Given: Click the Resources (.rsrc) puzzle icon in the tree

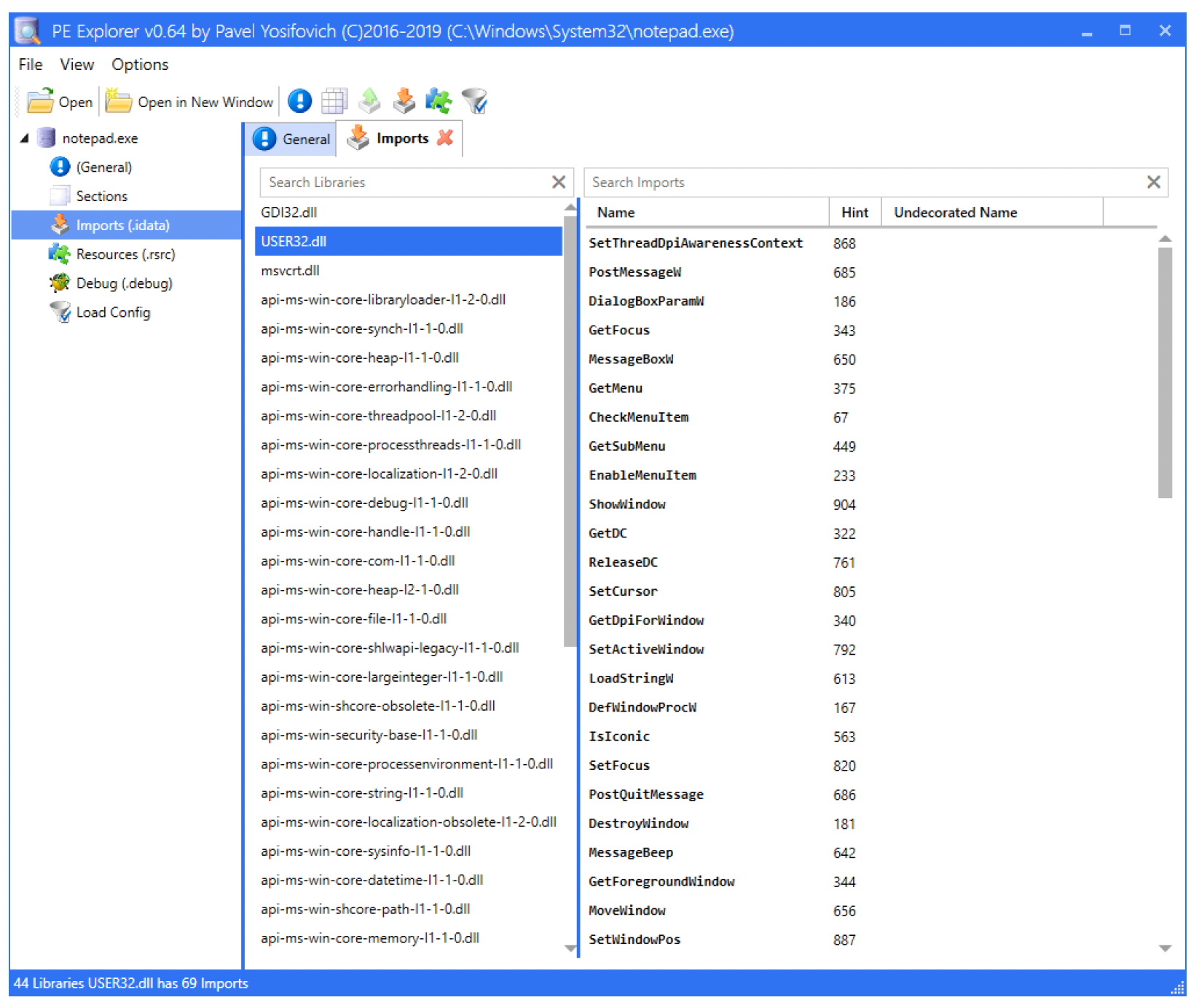Looking at the screenshot, I should click(x=60, y=254).
